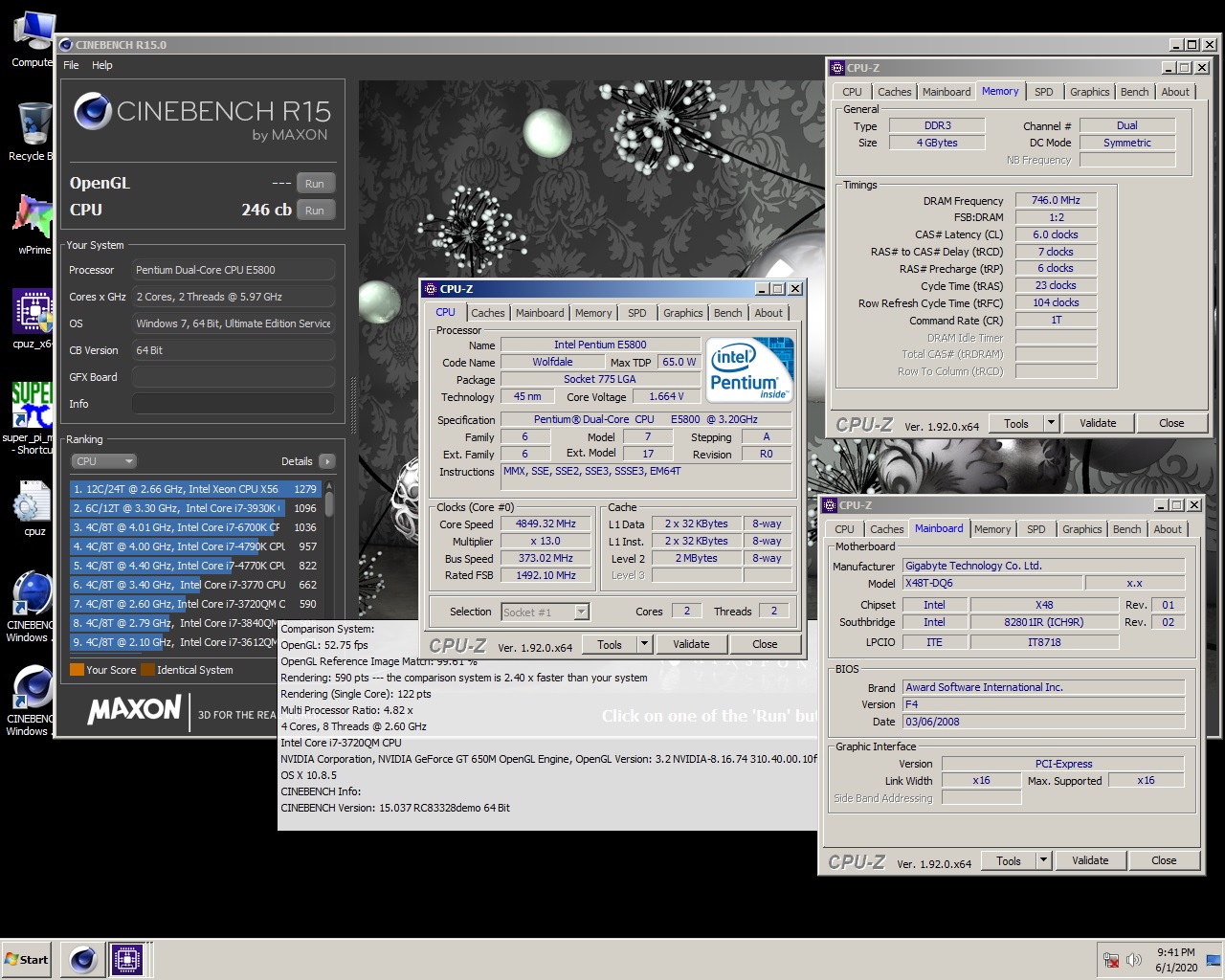The image size is (1225, 980).
Task: Switch to Caches tab in center CPU-Z
Action: pos(487,313)
